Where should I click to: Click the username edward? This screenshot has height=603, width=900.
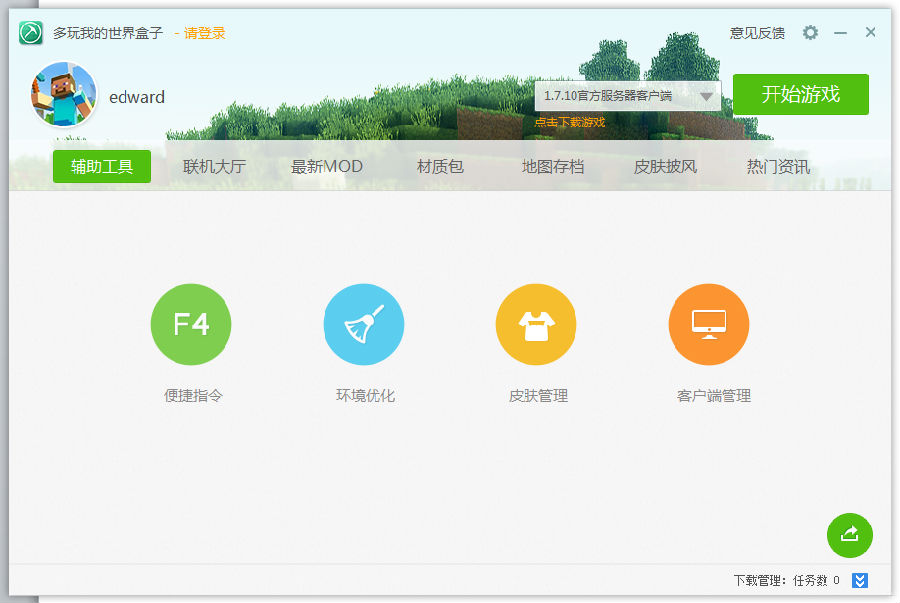[x=137, y=98]
